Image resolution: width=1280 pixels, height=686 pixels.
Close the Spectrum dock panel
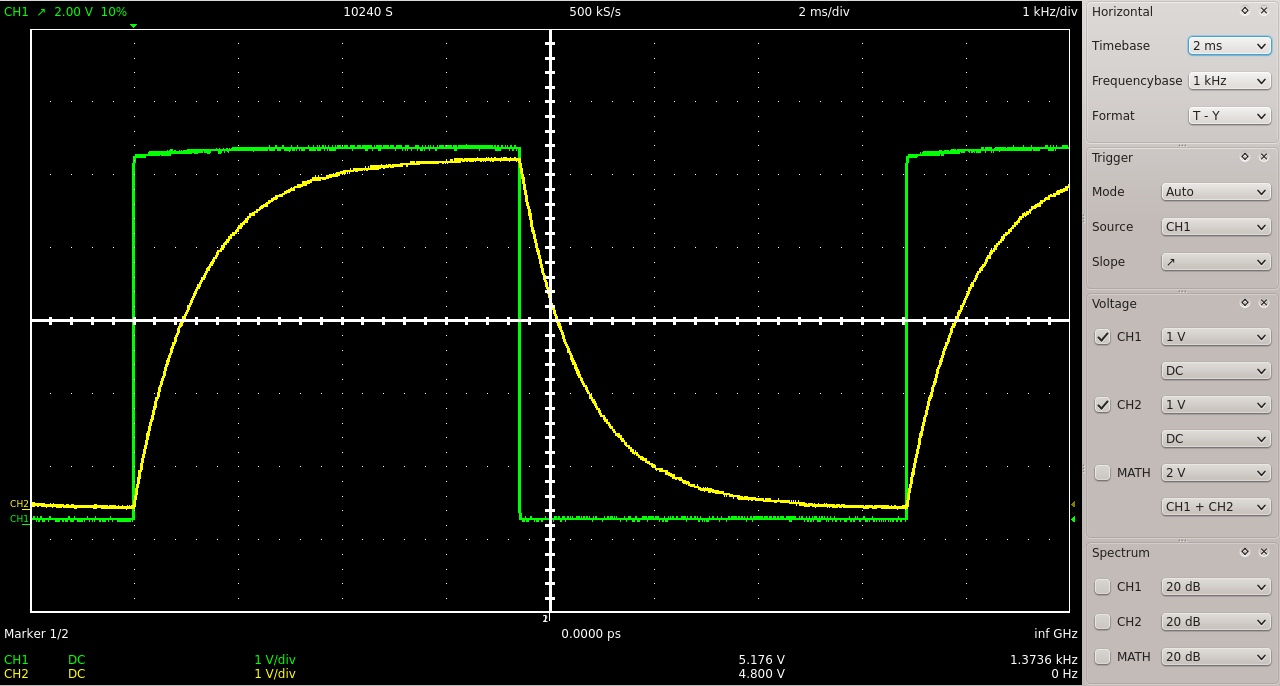point(1263,552)
